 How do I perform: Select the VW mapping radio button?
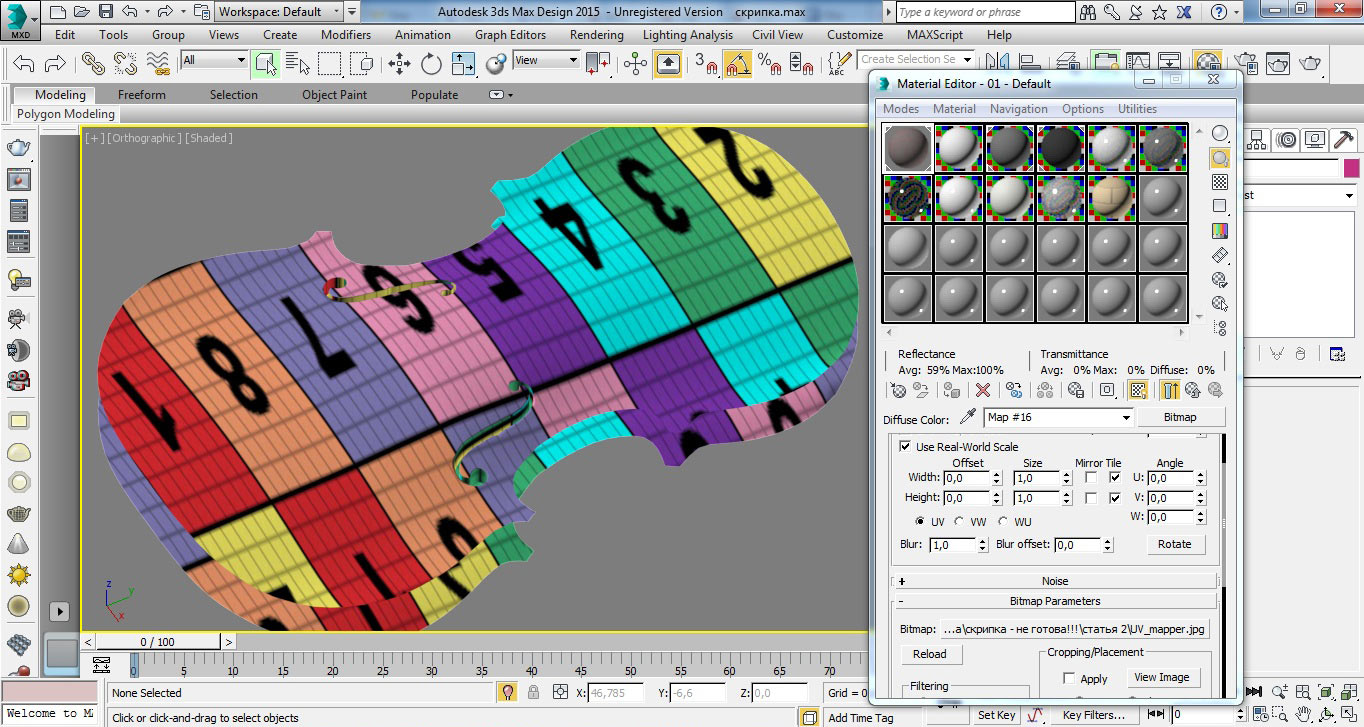click(x=959, y=522)
